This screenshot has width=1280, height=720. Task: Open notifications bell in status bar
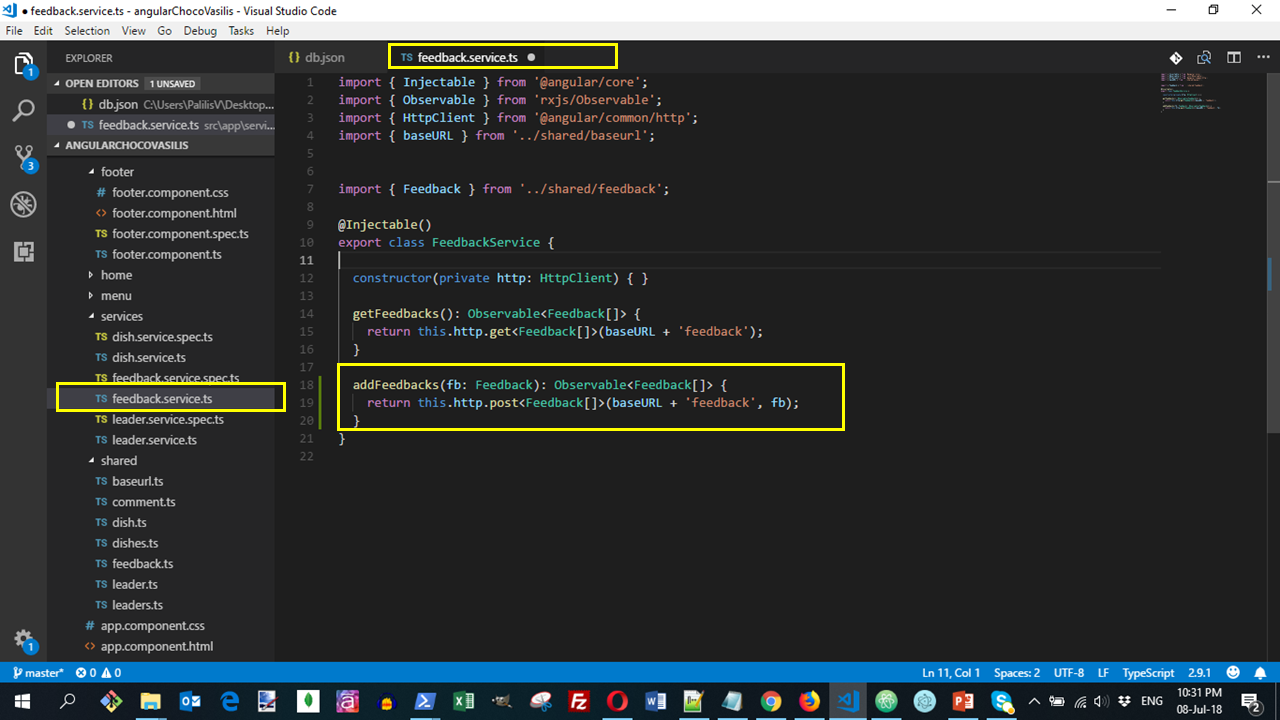click(x=1262, y=673)
